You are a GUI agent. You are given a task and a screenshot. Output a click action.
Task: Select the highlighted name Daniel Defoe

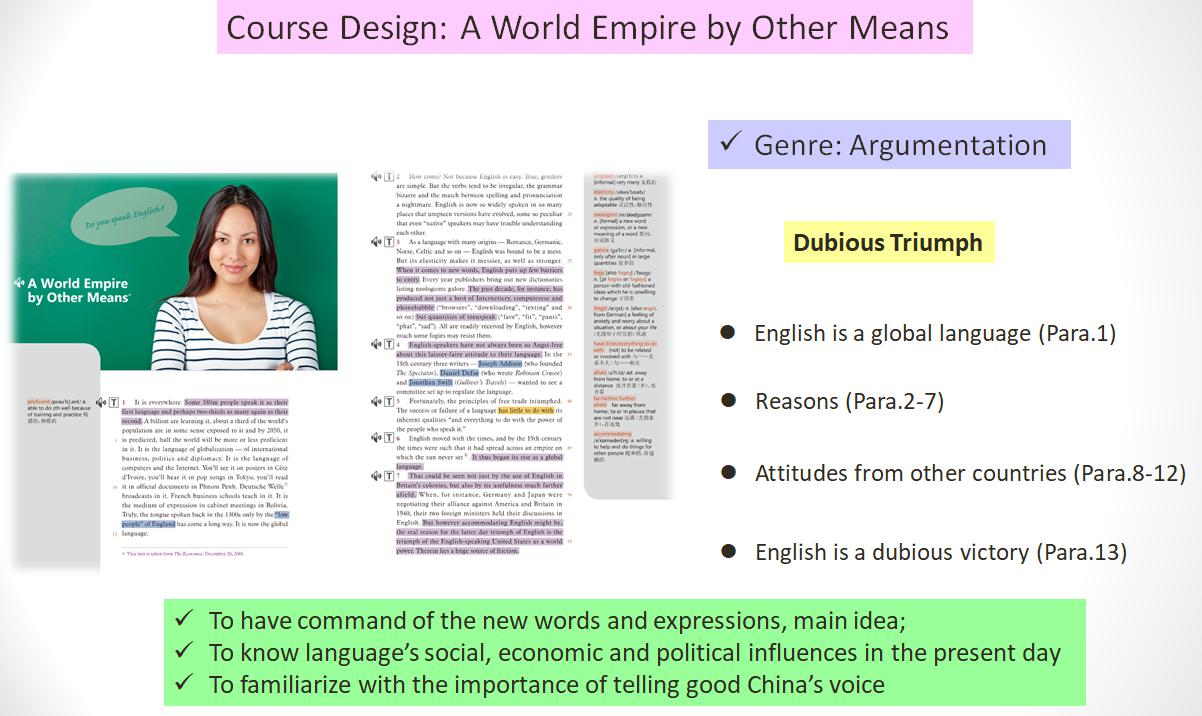tap(459, 373)
